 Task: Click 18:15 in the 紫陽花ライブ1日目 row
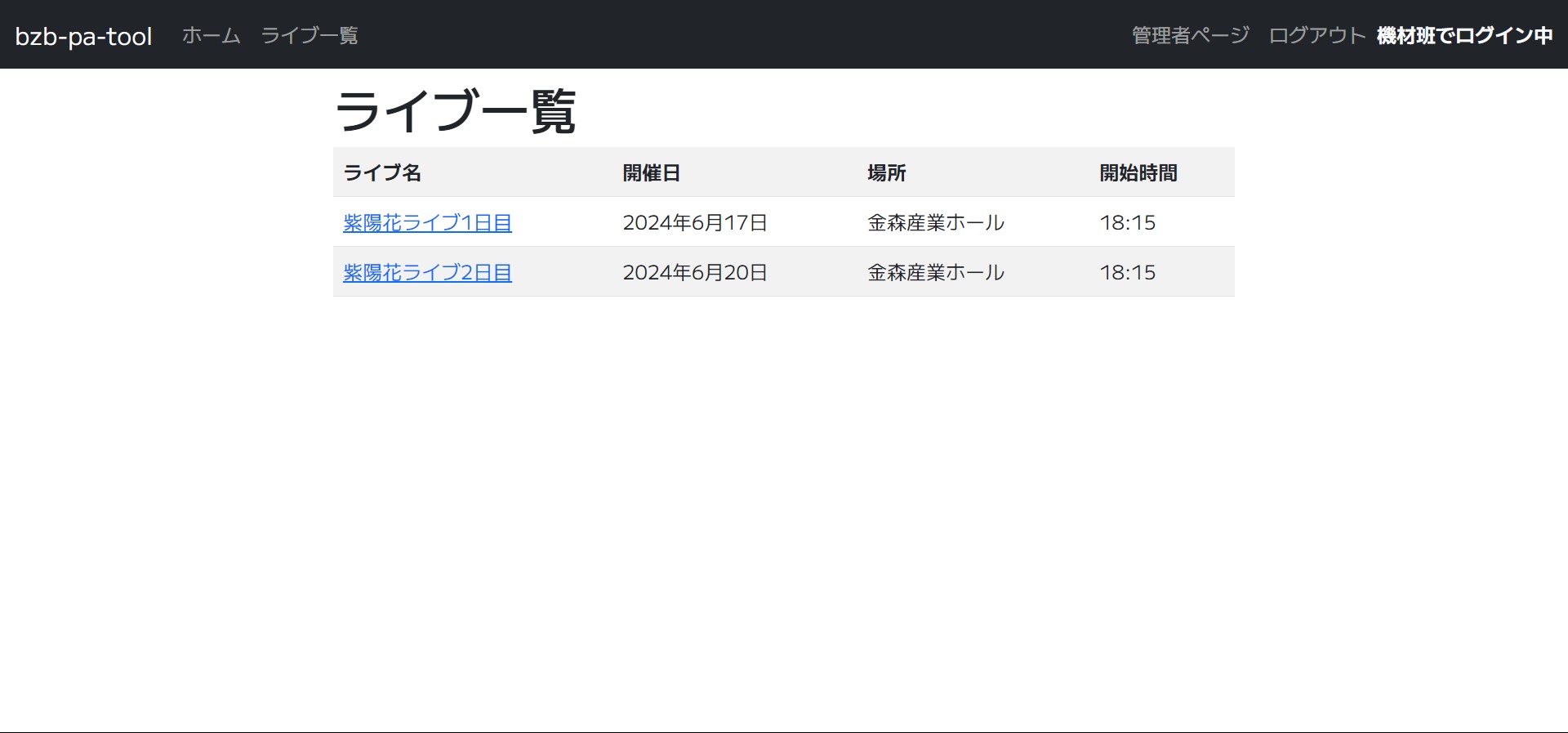(x=1127, y=222)
